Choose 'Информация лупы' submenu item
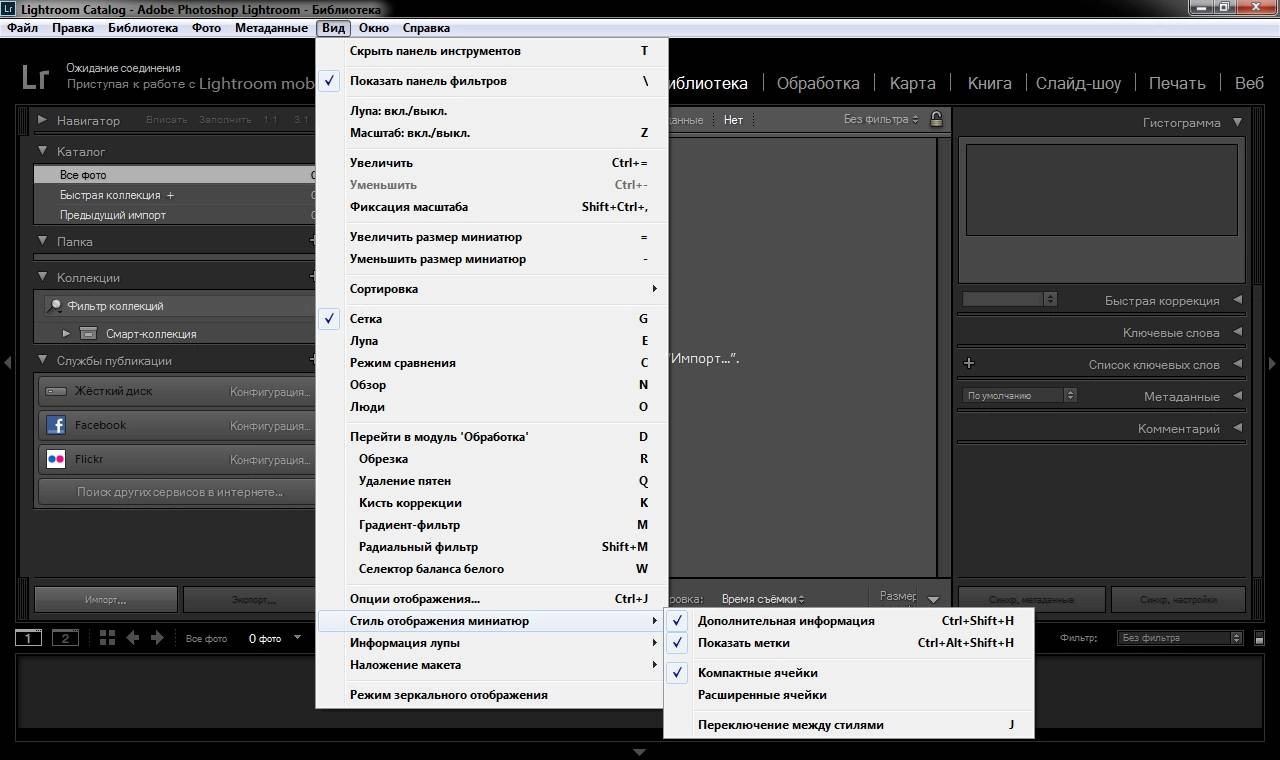Image resolution: width=1280 pixels, height=760 pixels. 492,643
